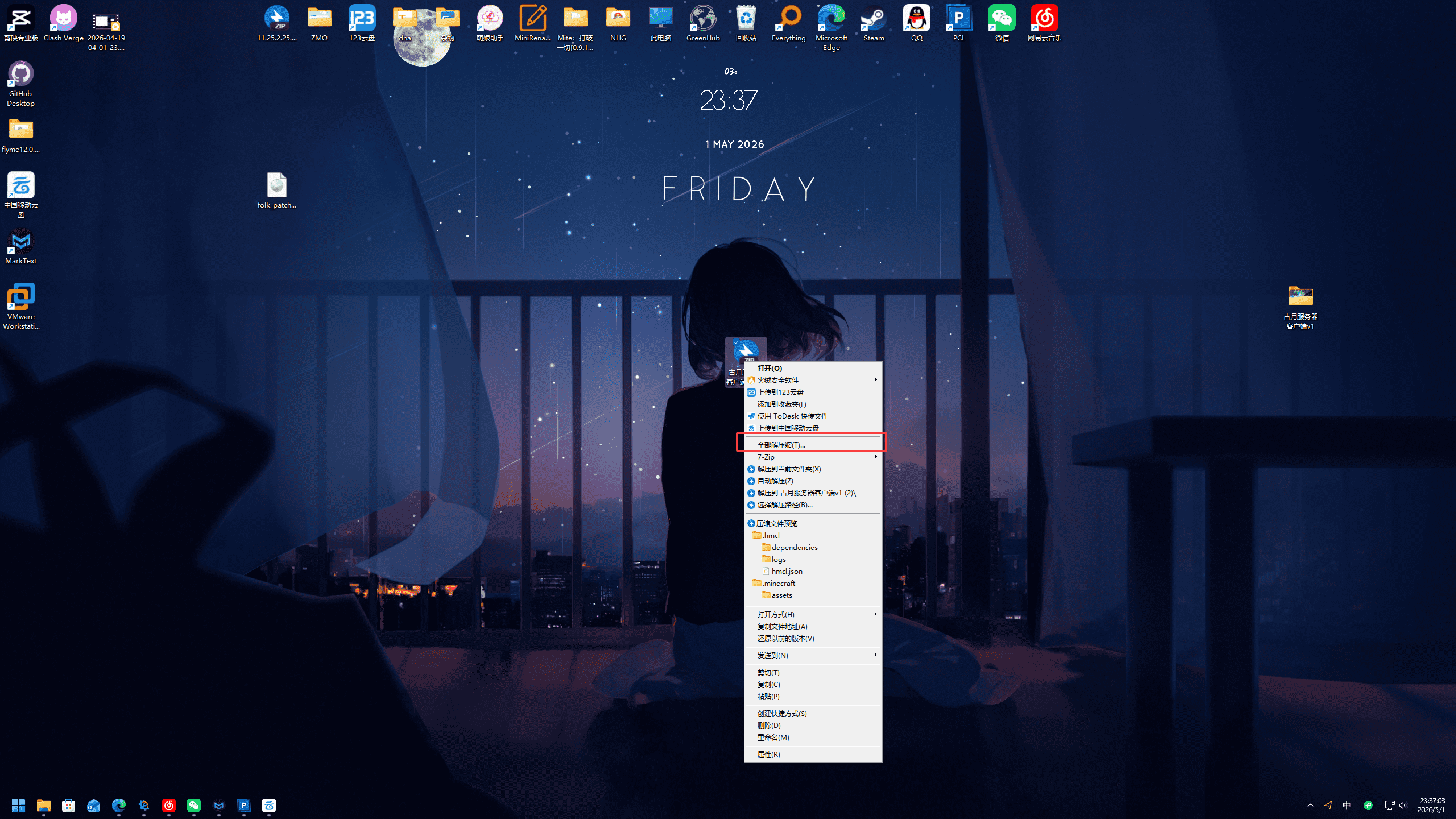The height and width of the screenshot is (819, 1456).
Task: Open the Windows Start menu
Action: [19, 805]
